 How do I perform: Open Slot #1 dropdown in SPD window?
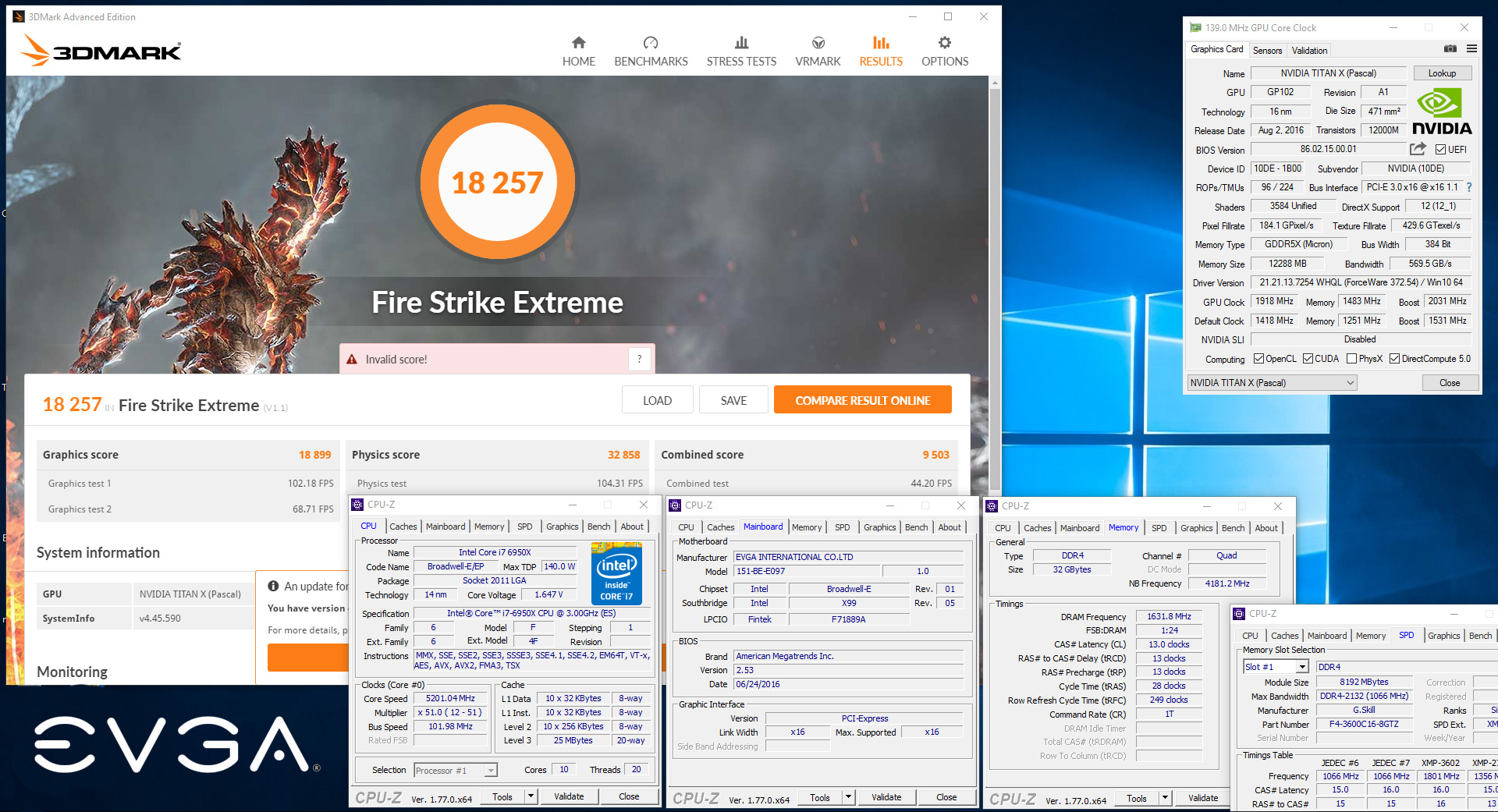pos(1276,667)
